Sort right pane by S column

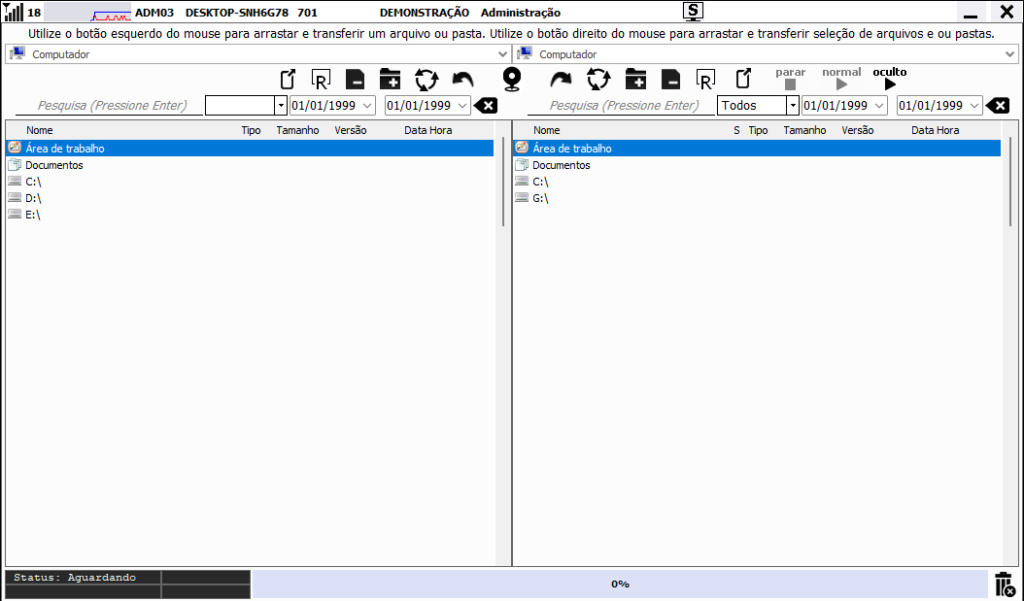click(x=737, y=130)
